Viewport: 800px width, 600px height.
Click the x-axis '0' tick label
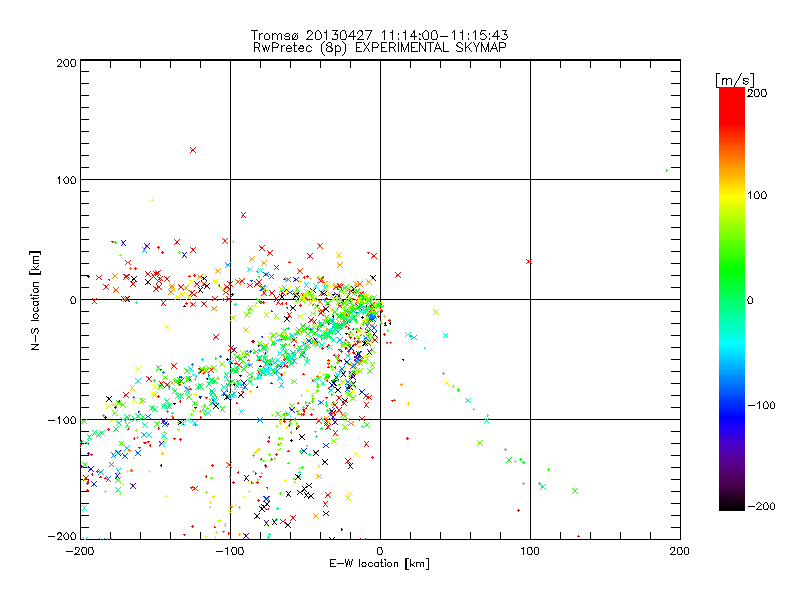click(380, 551)
